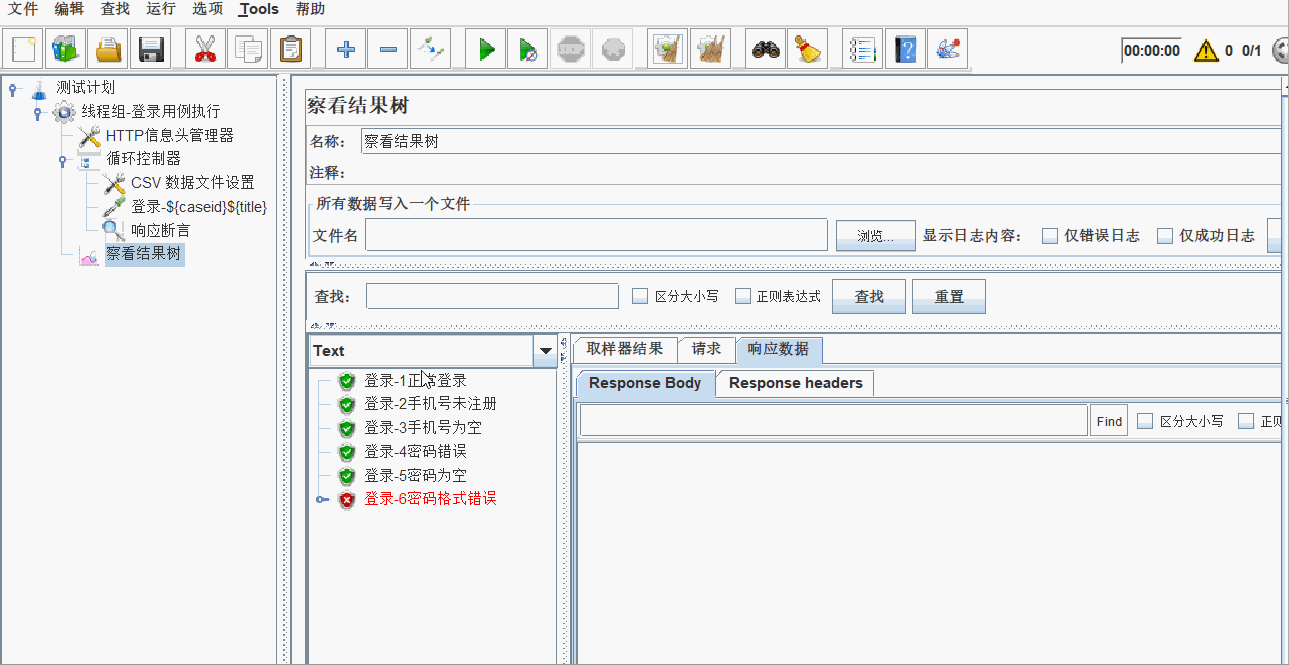Image resolution: width=1289 pixels, height=665 pixels.
Task: Click the blue question mark help icon
Action: 905,48
